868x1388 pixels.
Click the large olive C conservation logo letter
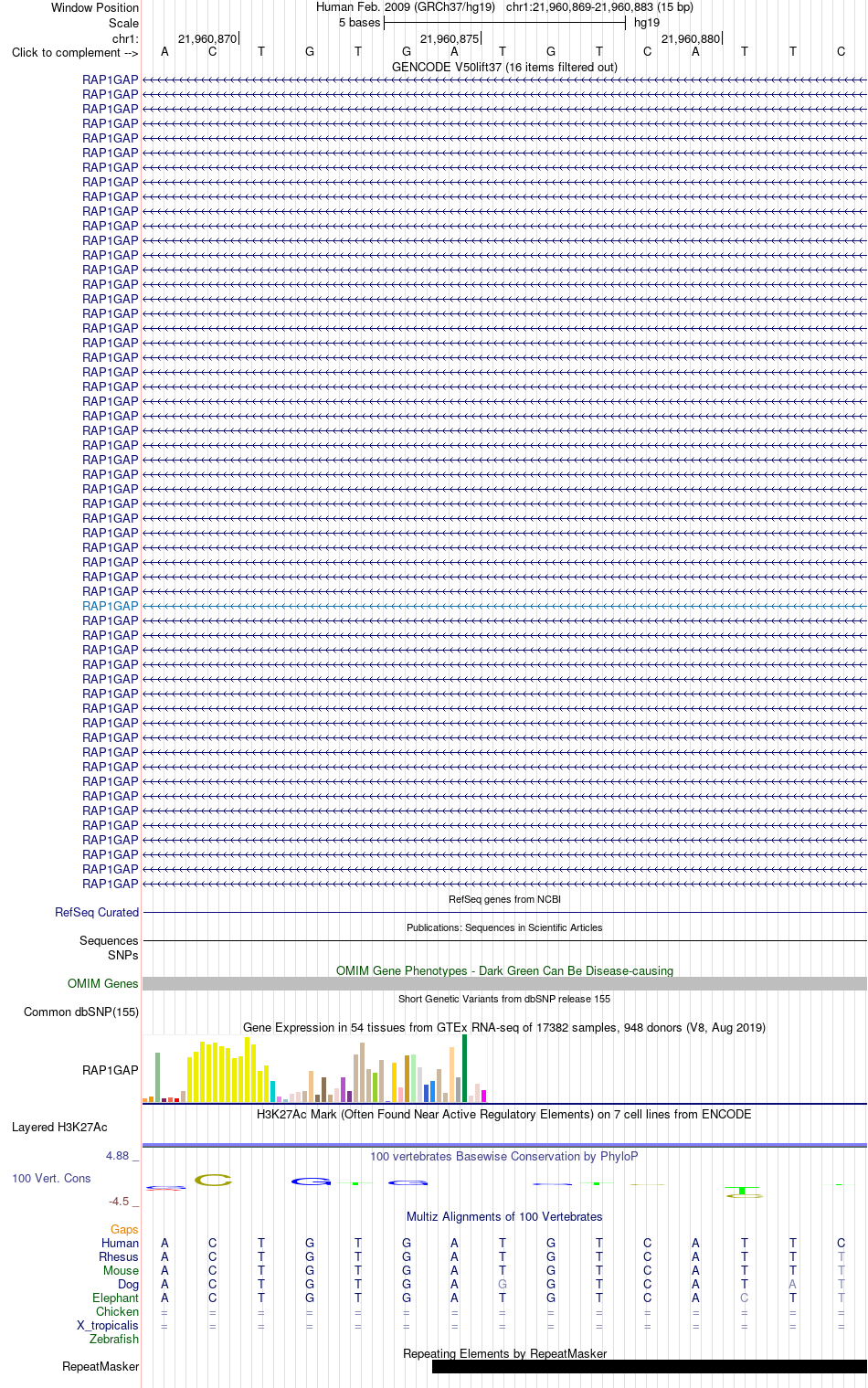tap(213, 1180)
